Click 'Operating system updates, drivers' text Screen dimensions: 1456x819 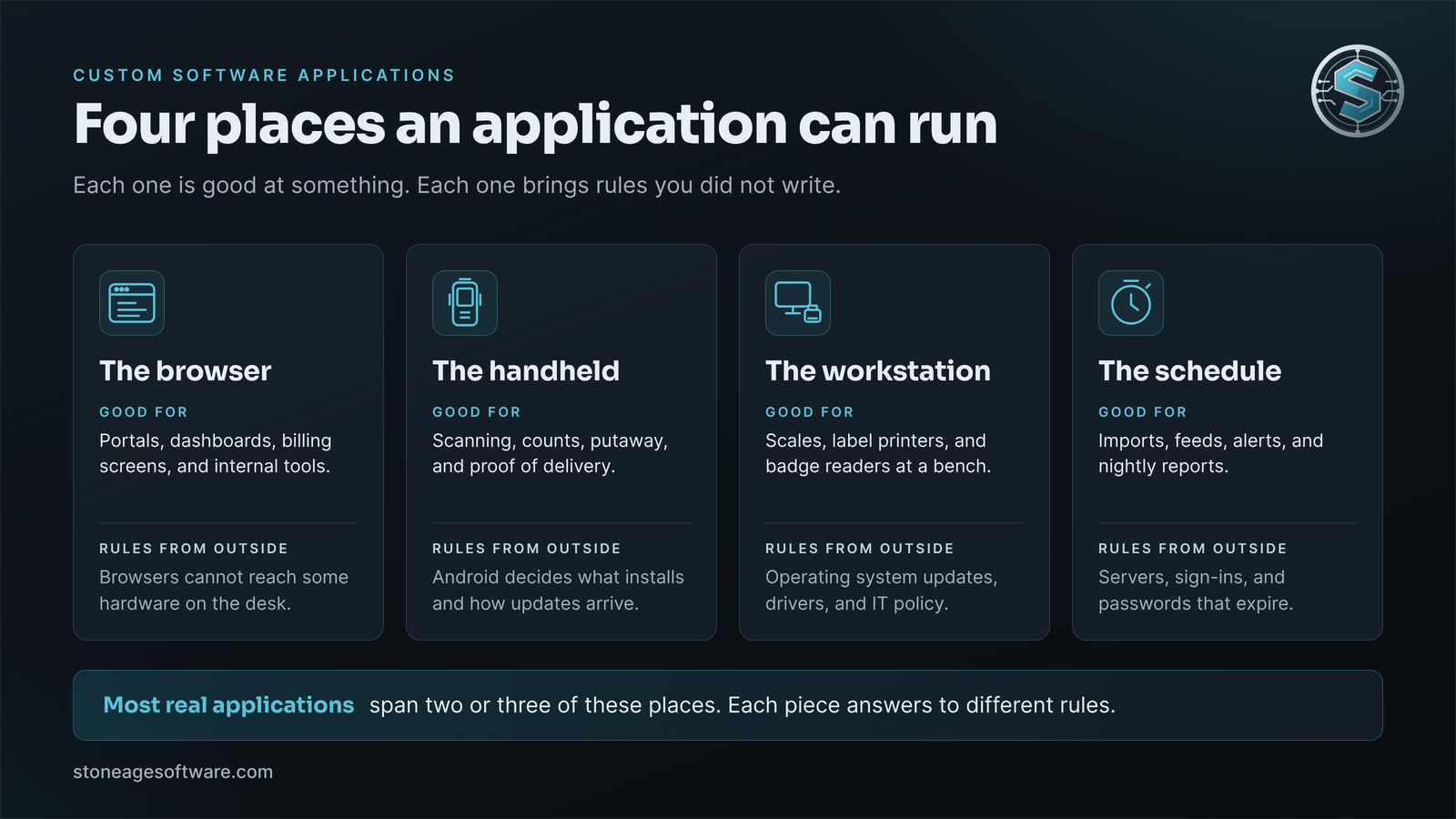(882, 590)
